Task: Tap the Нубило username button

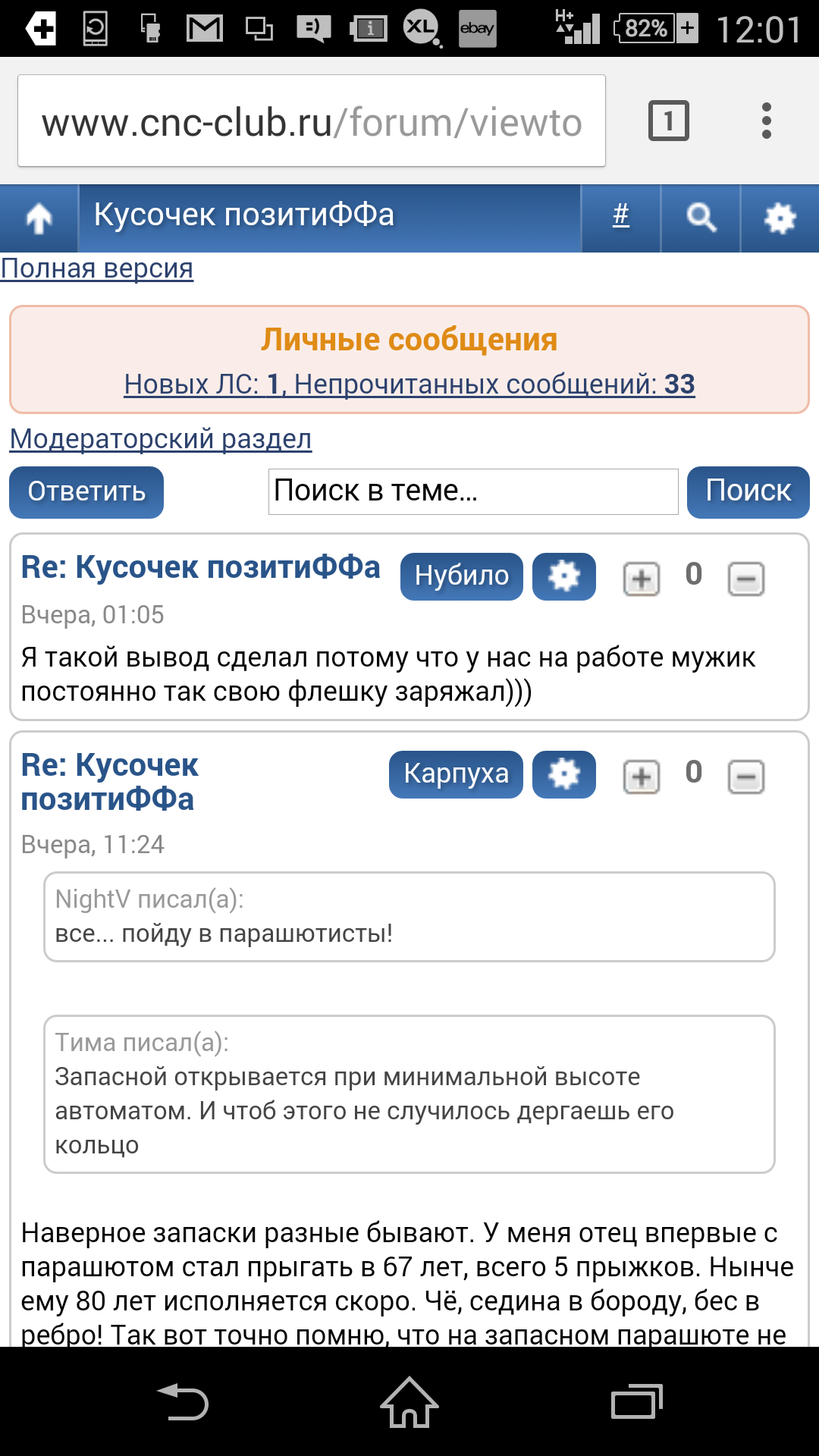Action: click(461, 576)
